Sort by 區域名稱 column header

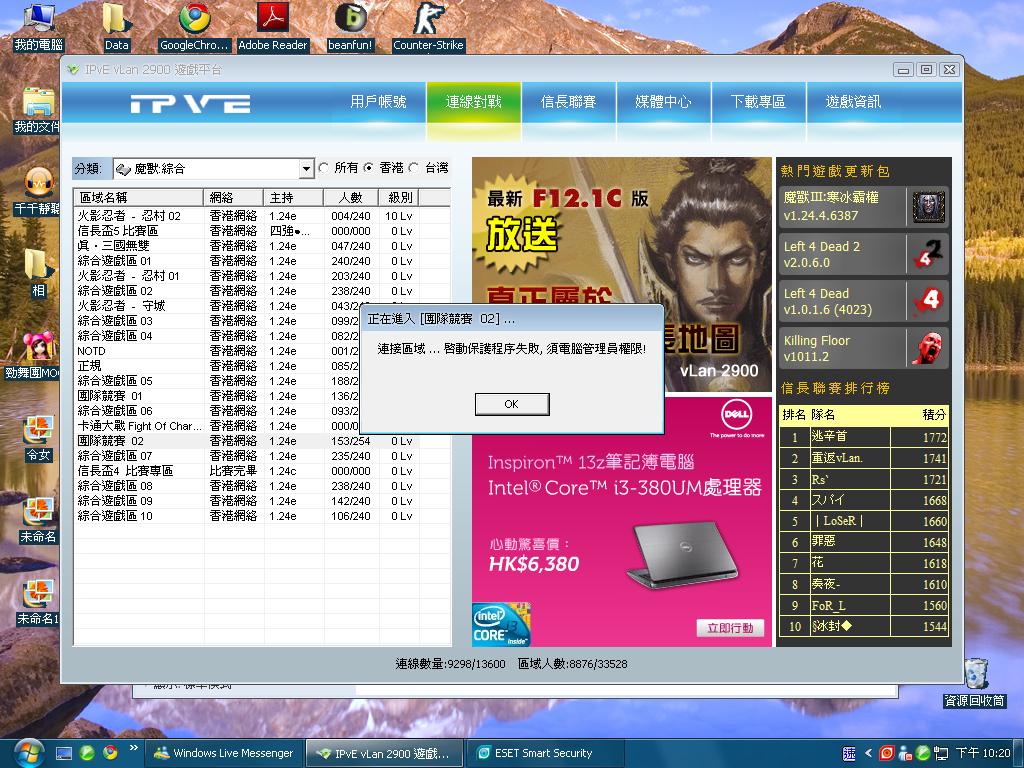(138, 197)
